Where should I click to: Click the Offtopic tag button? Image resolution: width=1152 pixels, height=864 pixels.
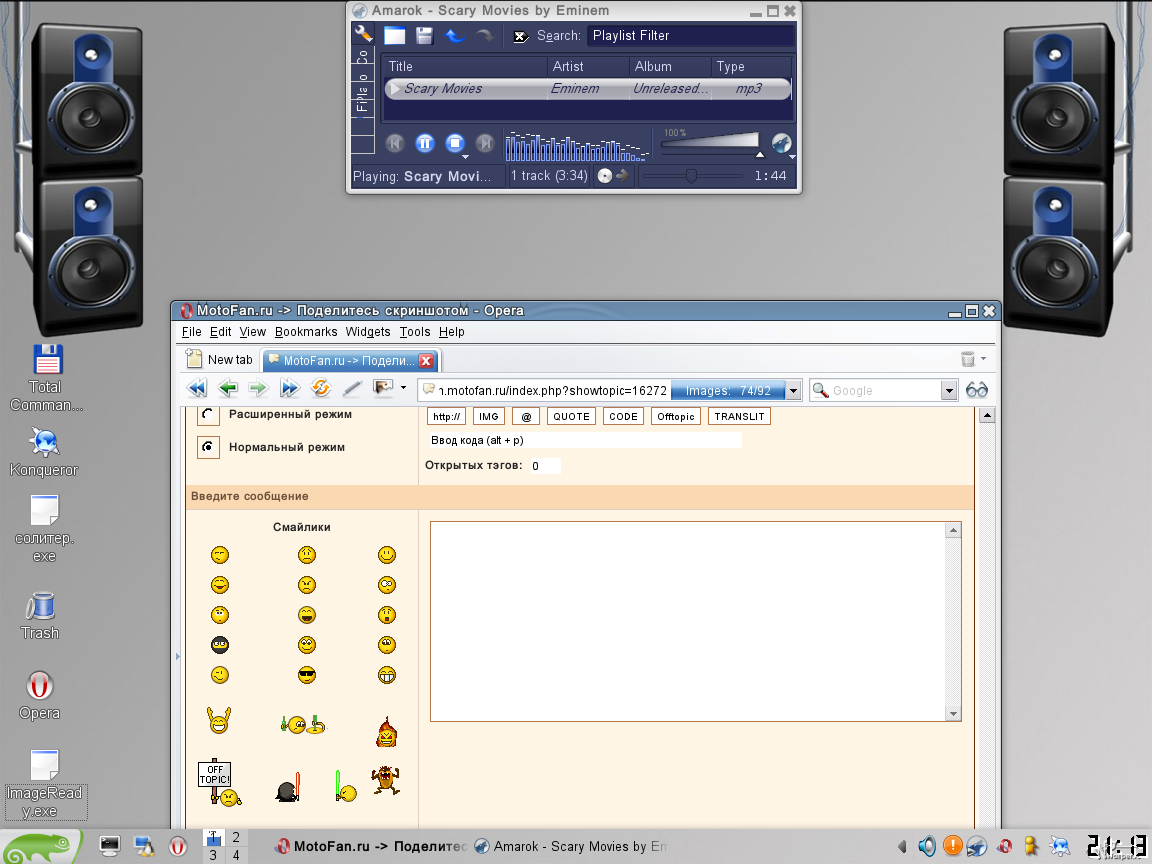(675, 417)
